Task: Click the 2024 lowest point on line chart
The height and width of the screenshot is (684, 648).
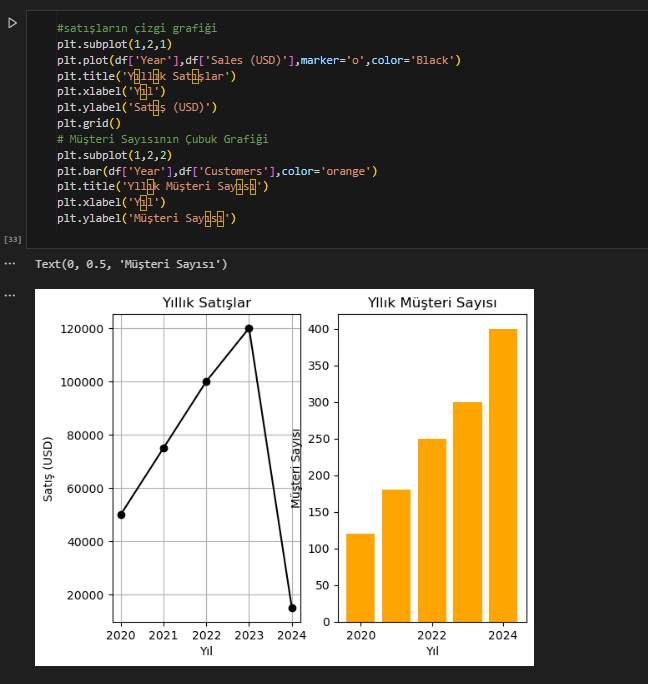Action: 291,608
